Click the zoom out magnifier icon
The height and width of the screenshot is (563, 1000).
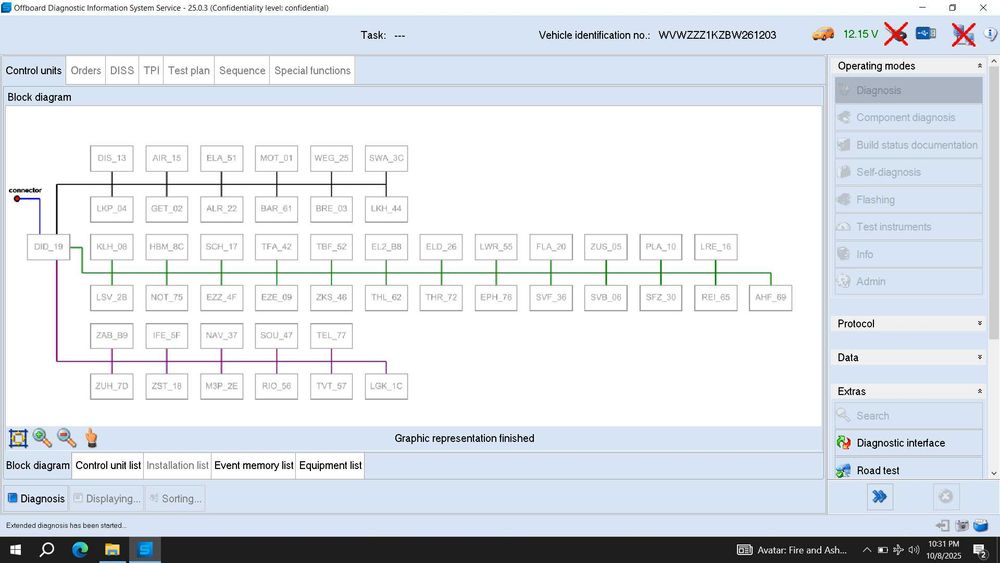click(x=66, y=437)
